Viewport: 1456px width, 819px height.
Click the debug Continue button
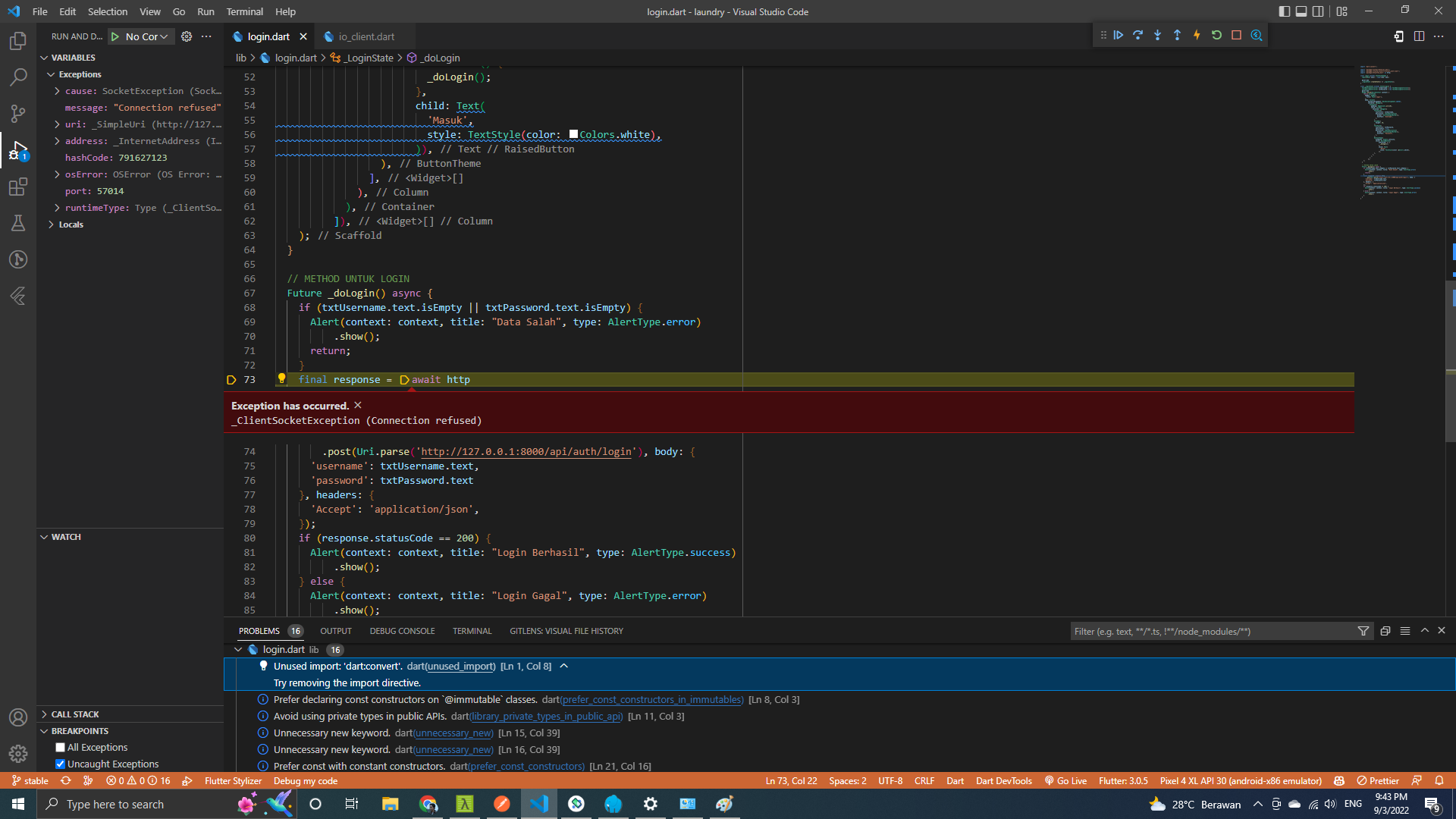[x=1119, y=36]
